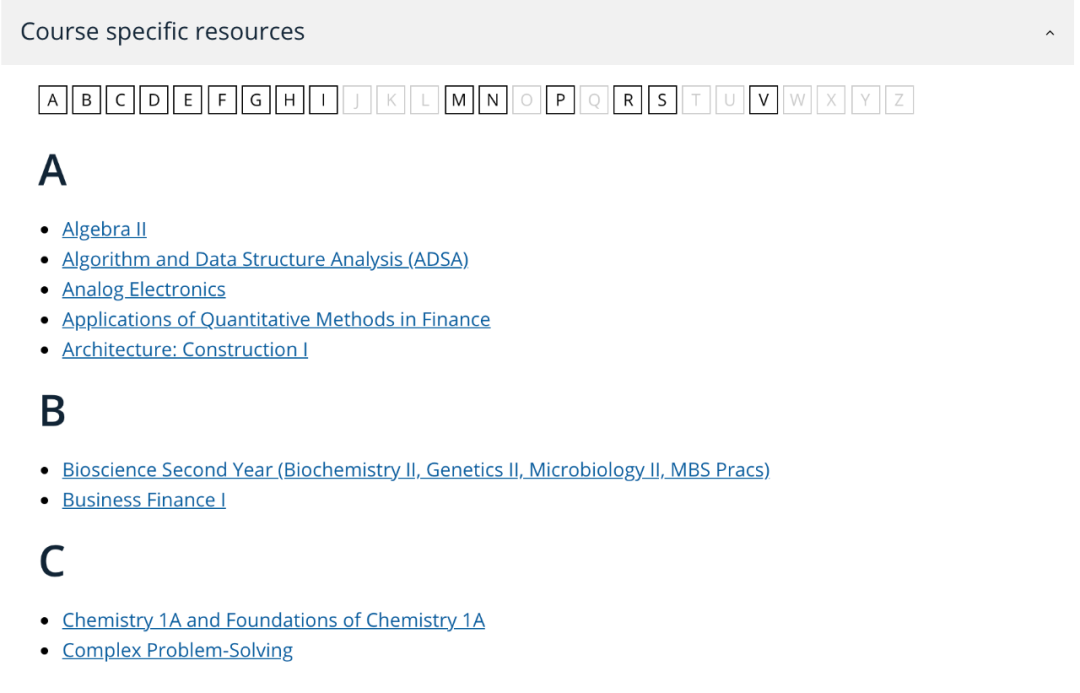Select letter D in alphabet index
1080x693 pixels.
pos(154,100)
